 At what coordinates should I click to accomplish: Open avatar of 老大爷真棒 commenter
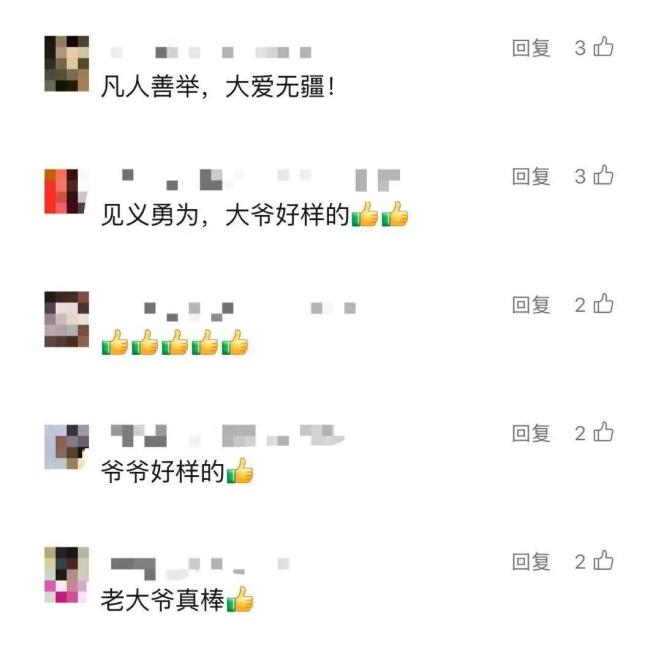pyautogui.click(x=67, y=575)
